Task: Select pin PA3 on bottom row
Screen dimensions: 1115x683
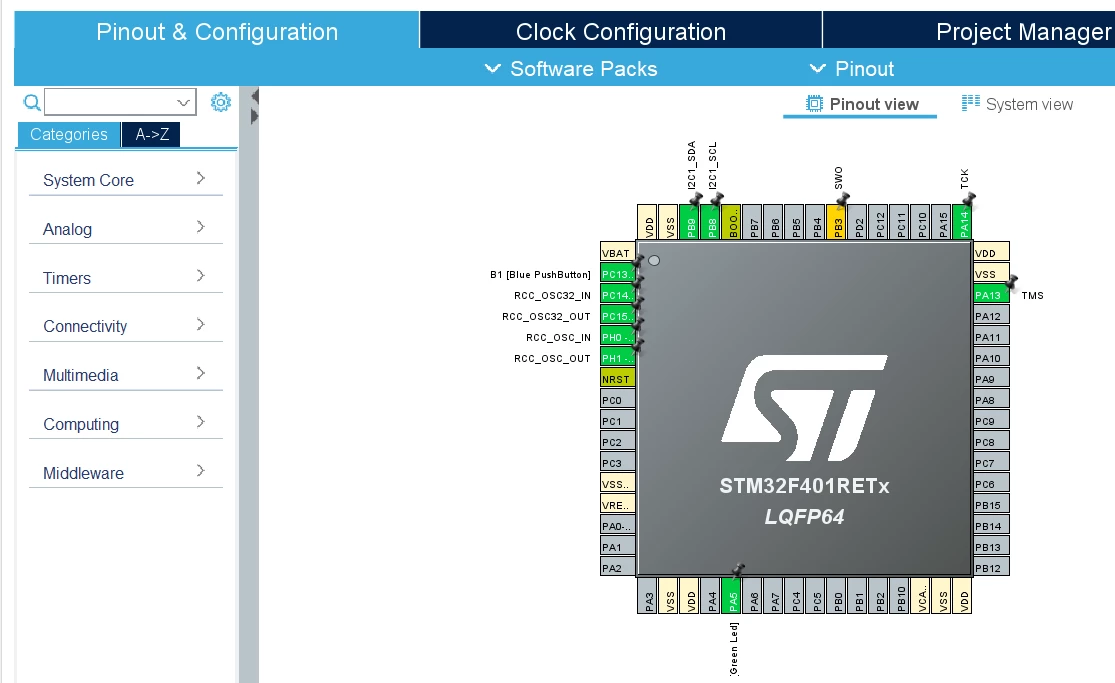Action: pos(647,595)
